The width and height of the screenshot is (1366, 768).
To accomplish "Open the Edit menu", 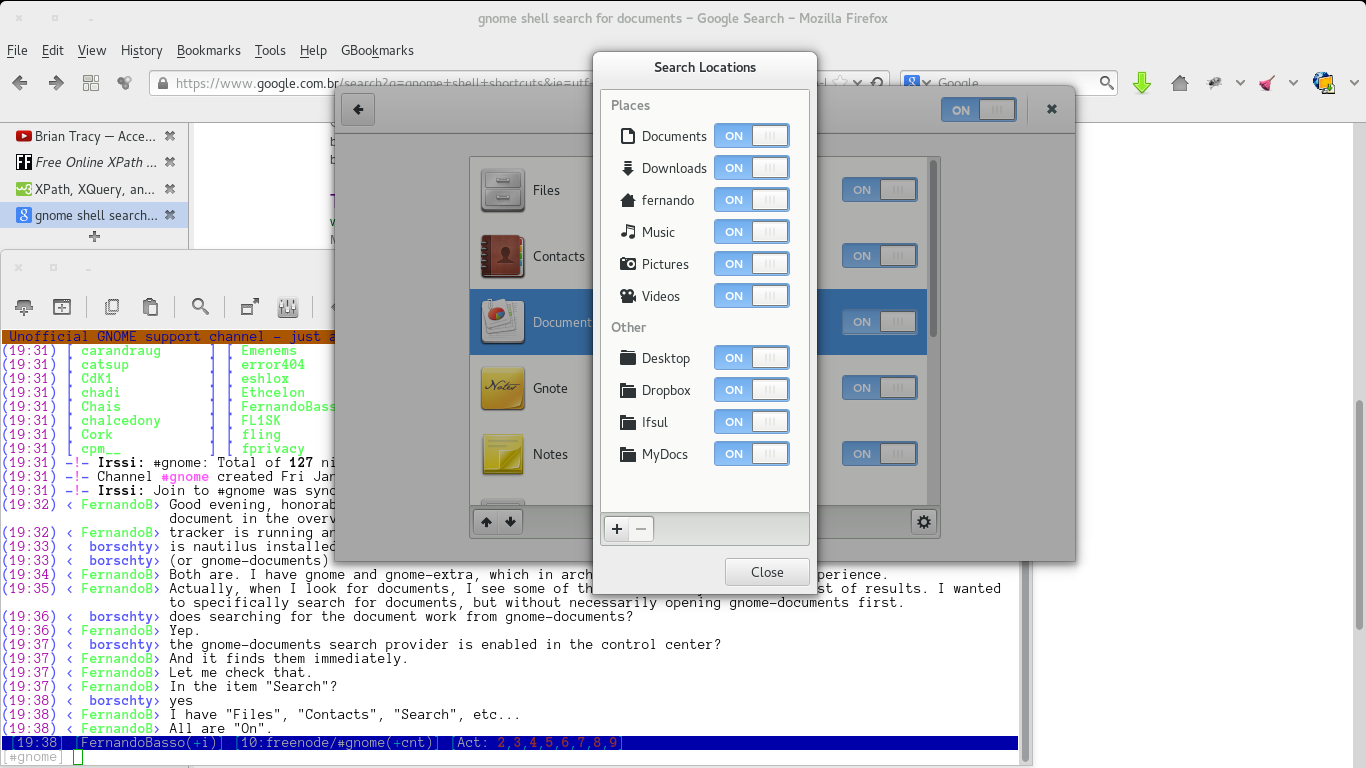I will (53, 50).
